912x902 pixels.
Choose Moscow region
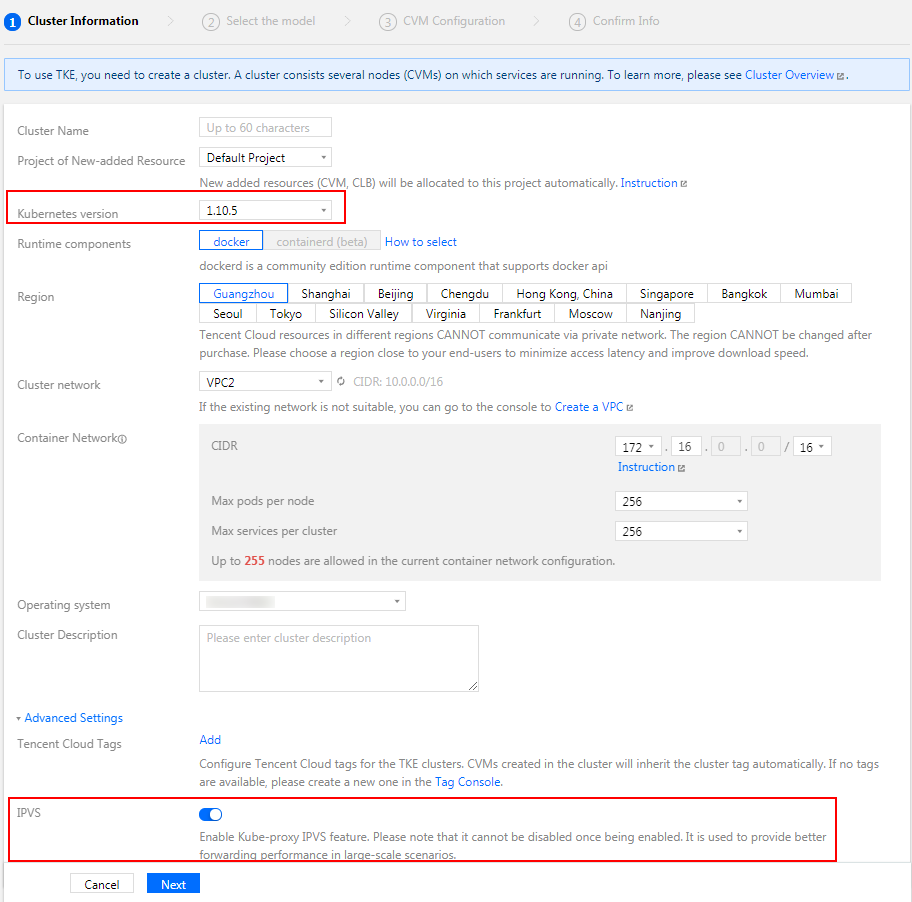[x=590, y=313]
